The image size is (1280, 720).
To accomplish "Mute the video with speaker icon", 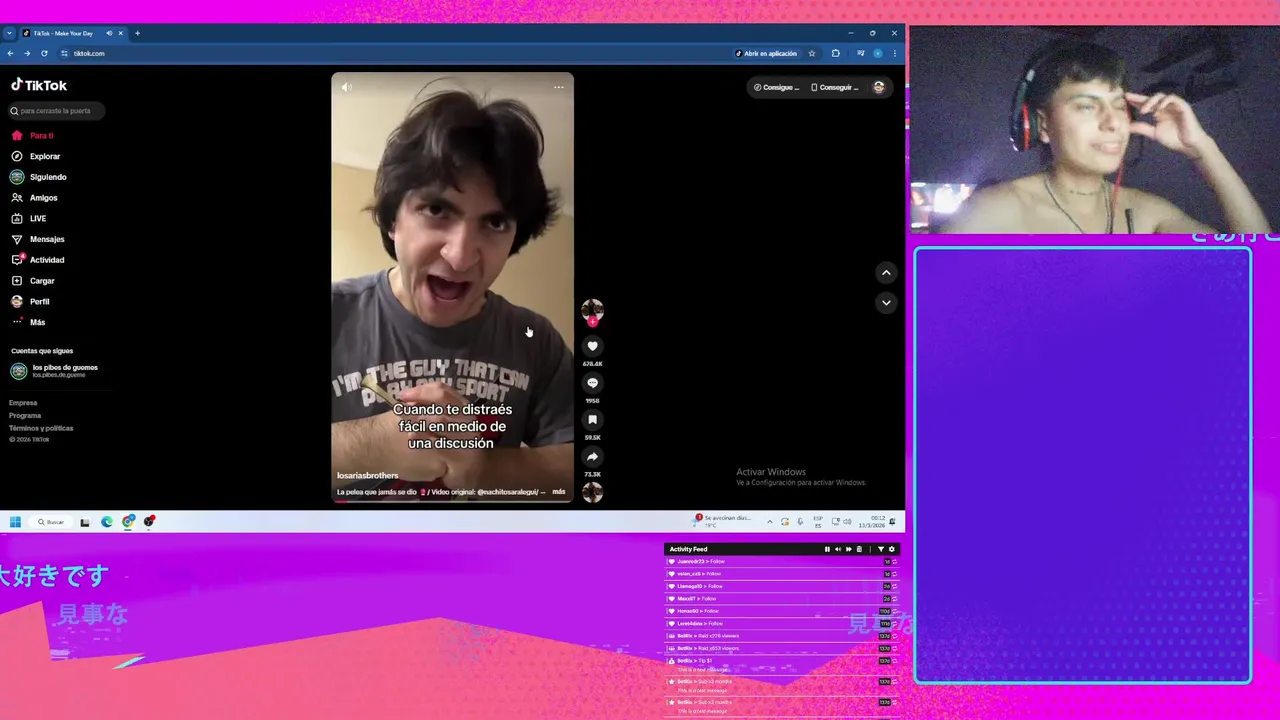I will 346,87.
